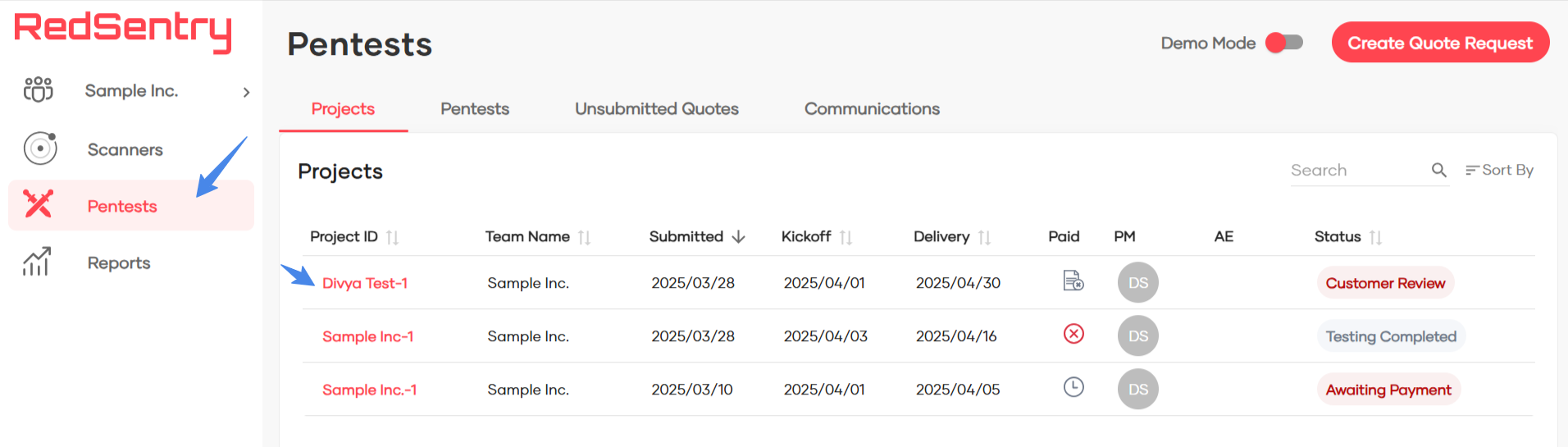Click the invoice paid icon for Divya Test-1

click(1073, 281)
